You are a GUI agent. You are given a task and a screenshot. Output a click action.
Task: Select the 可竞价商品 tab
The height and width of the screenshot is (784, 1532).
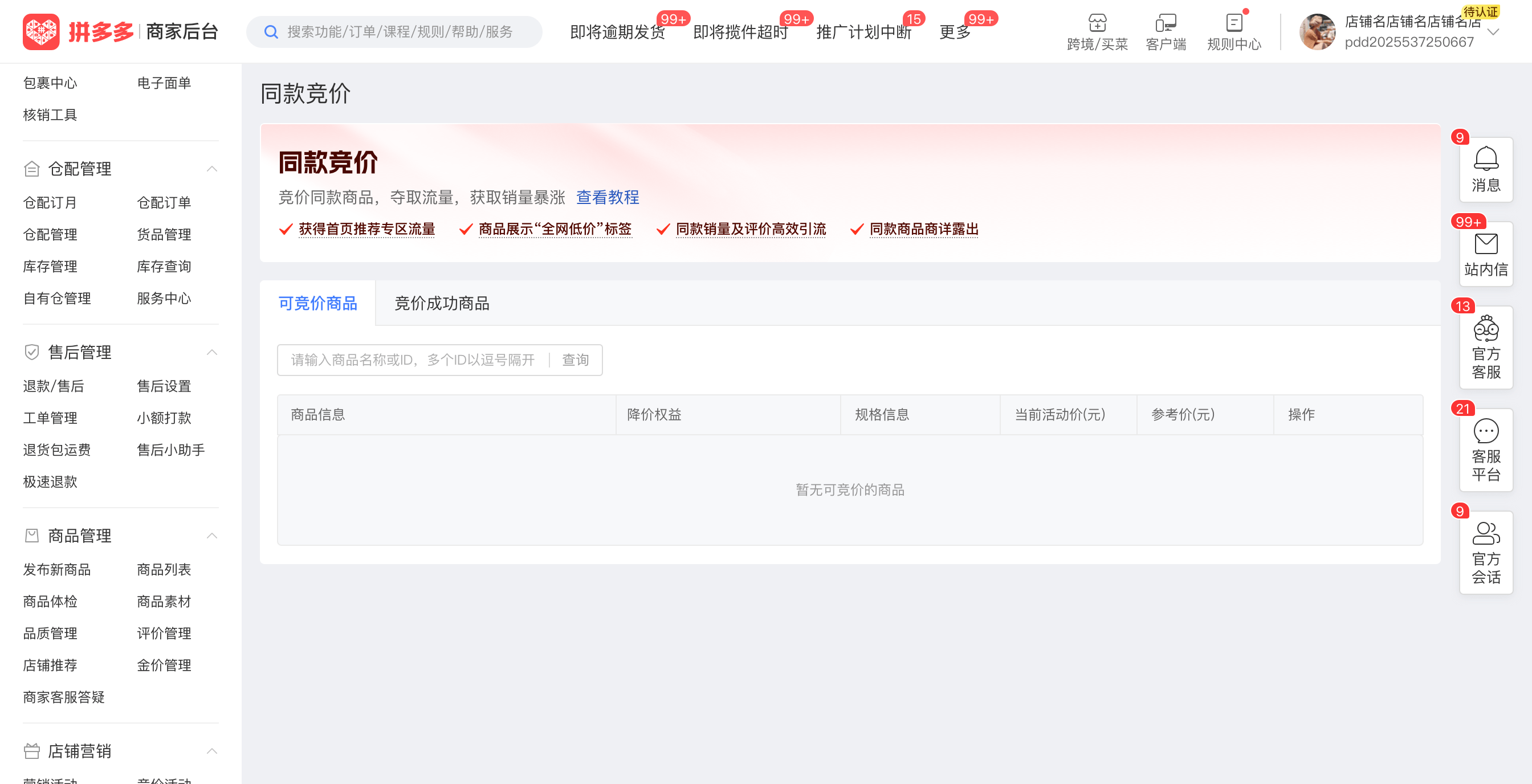click(317, 304)
